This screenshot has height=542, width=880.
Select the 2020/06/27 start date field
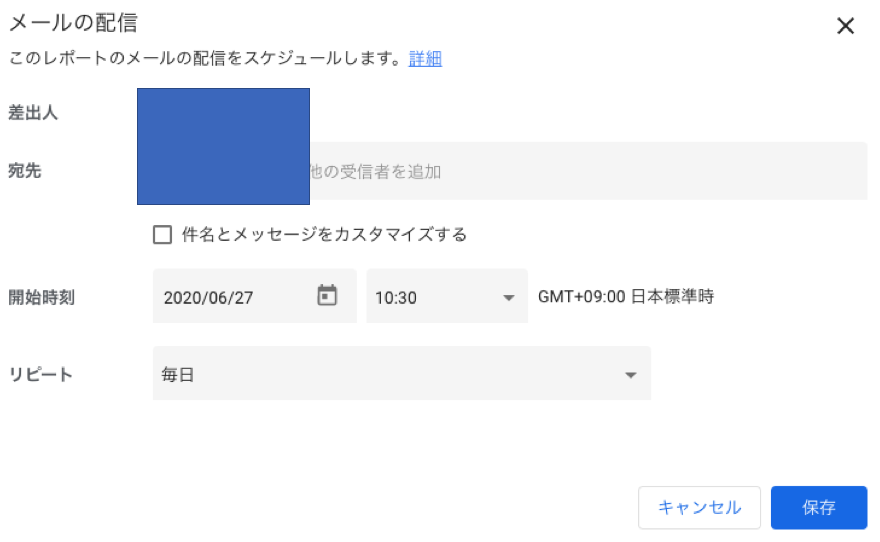(255, 296)
